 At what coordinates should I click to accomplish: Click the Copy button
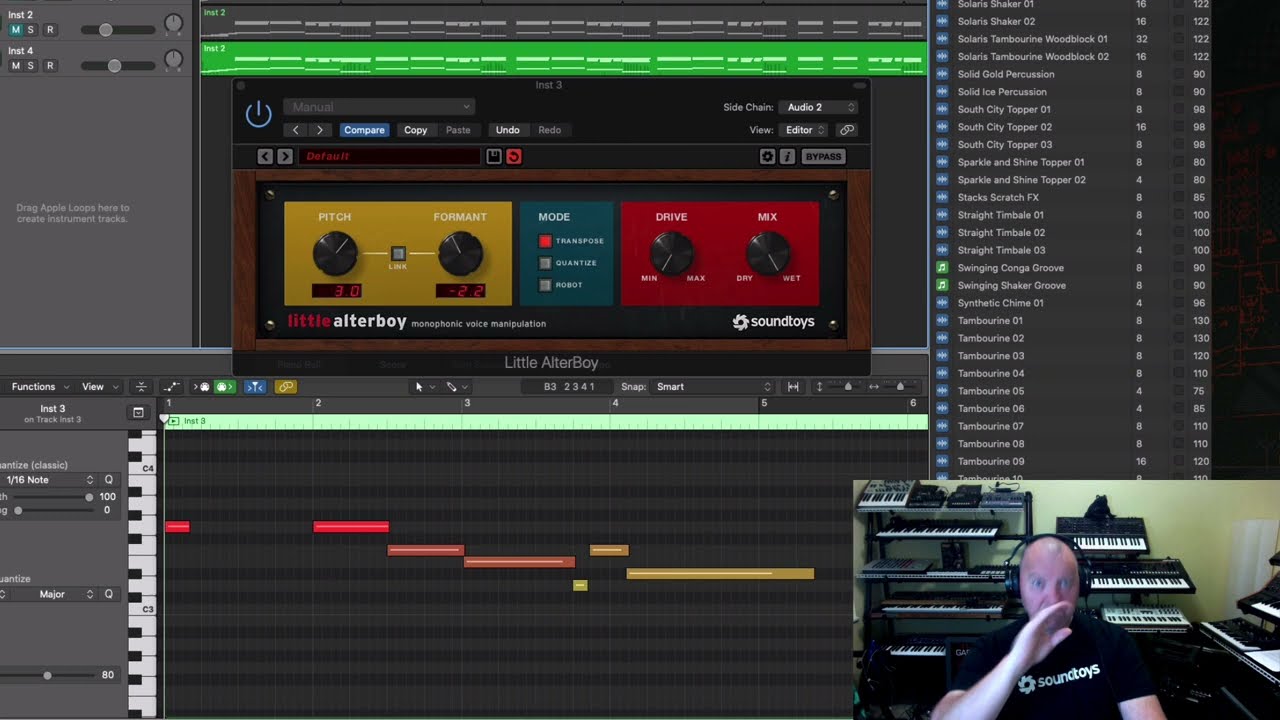pyautogui.click(x=415, y=130)
